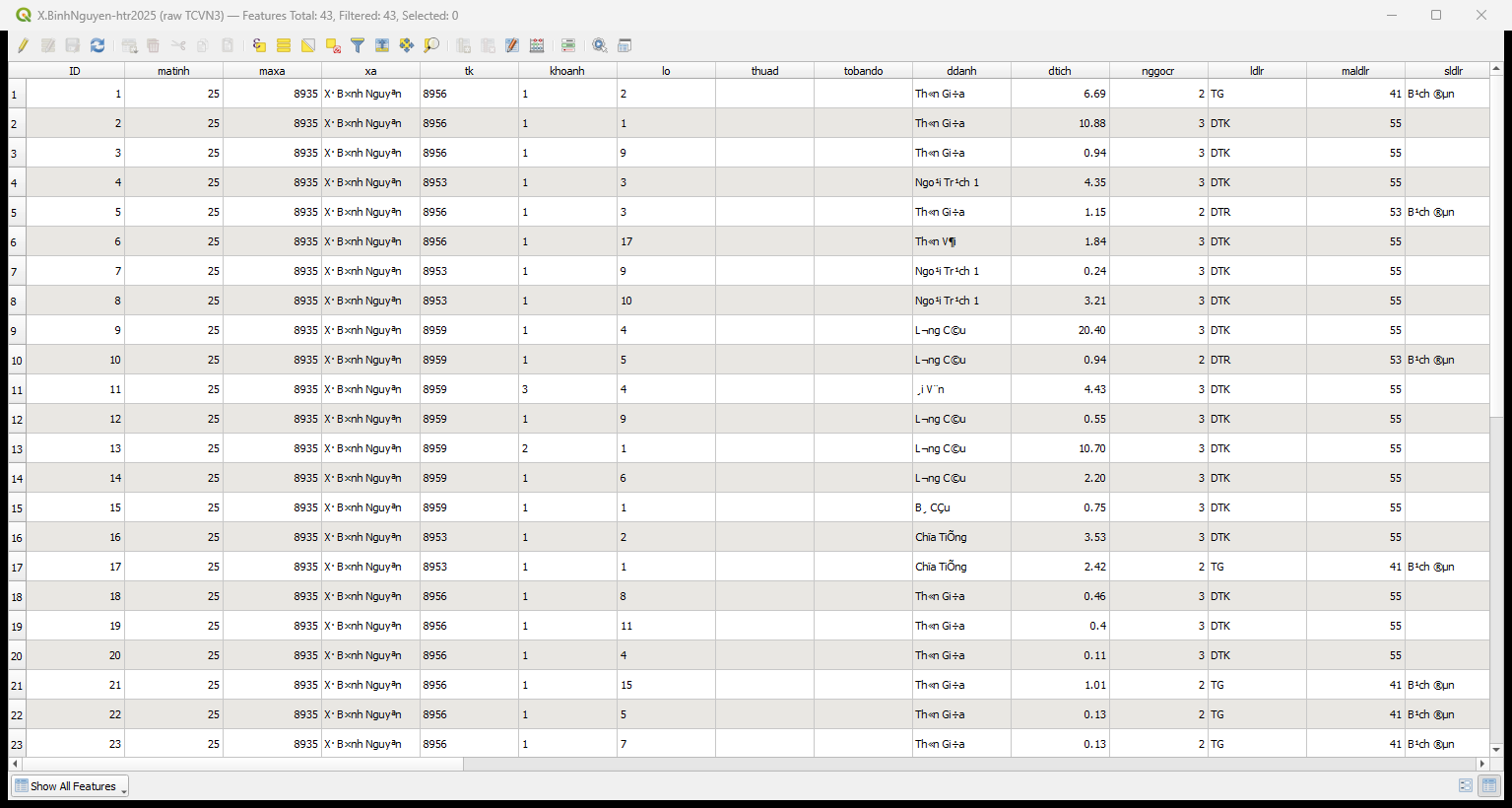Click the maldlr column header
This screenshot has height=808, width=1512.
tap(1355, 71)
